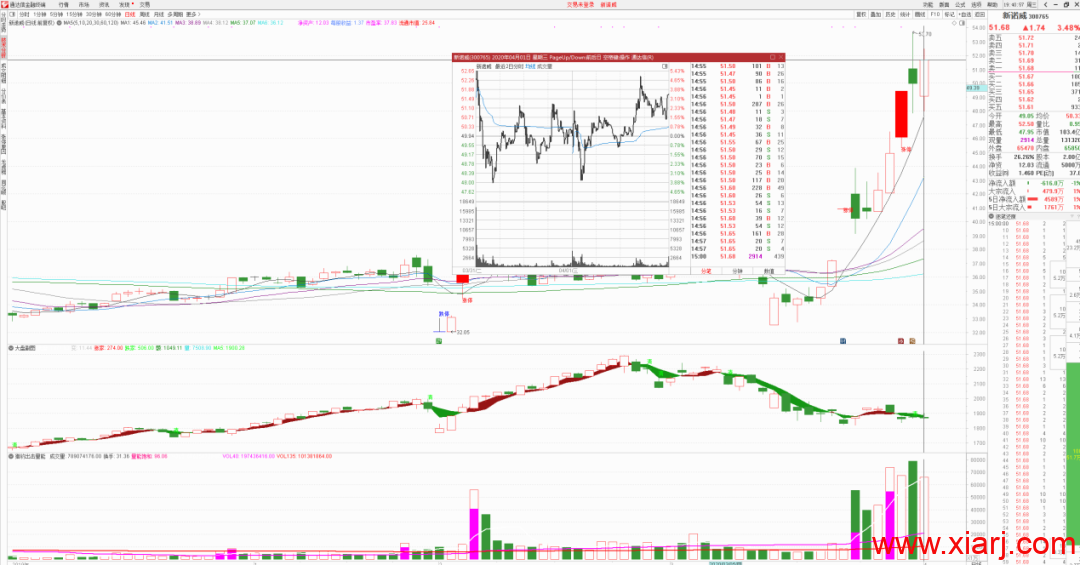Switch popup to the 分钟 tab

(x=737, y=271)
